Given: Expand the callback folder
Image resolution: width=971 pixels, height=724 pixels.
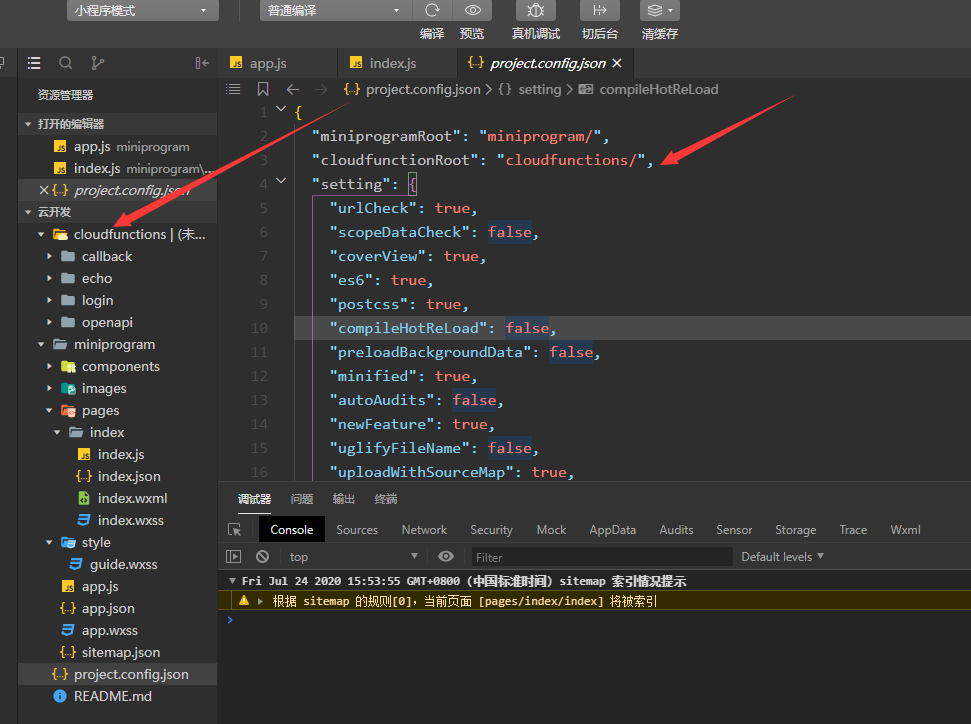Looking at the screenshot, I should pyautogui.click(x=50, y=256).
